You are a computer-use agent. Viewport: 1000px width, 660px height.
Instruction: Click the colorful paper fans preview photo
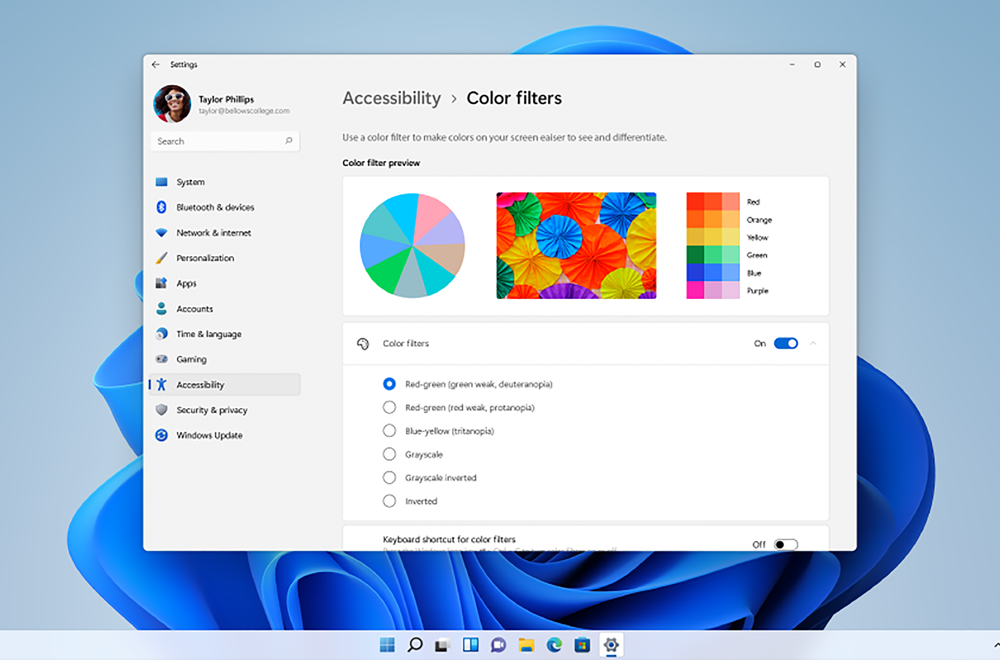(577, 246)
